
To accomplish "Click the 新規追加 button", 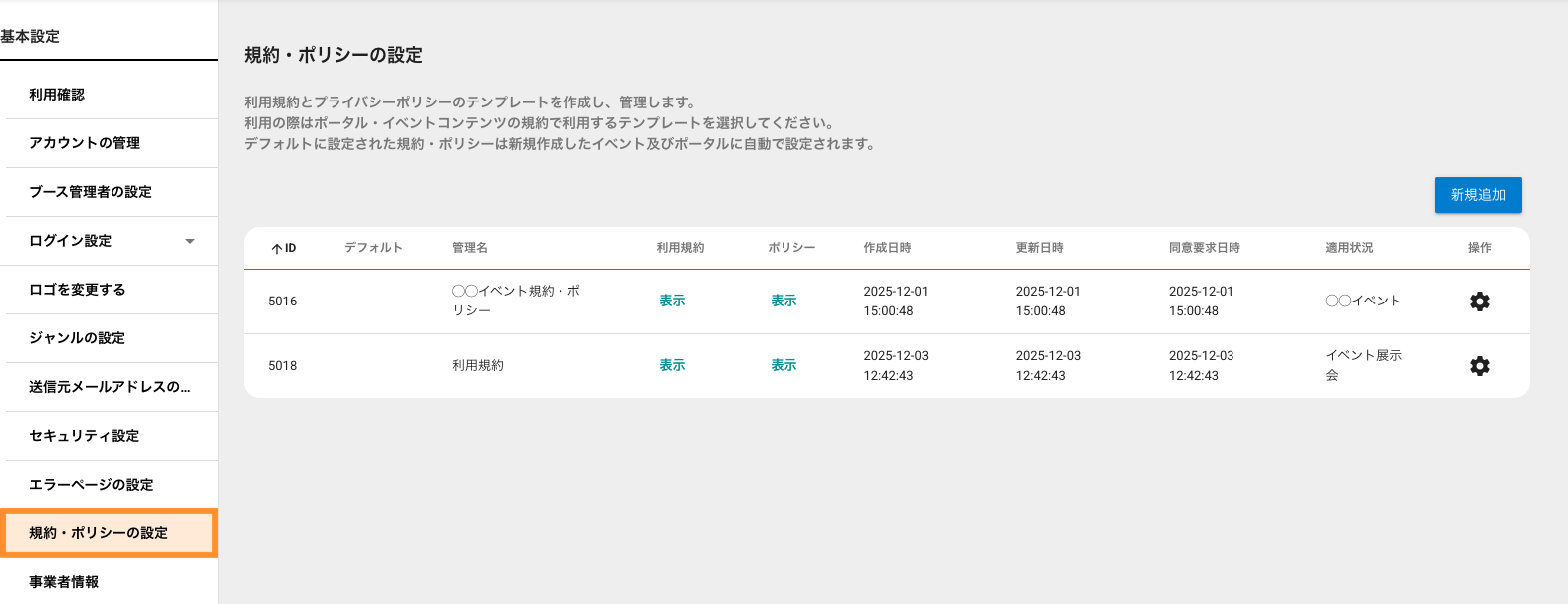I will pyautogui.click(x=1477, y=195).
